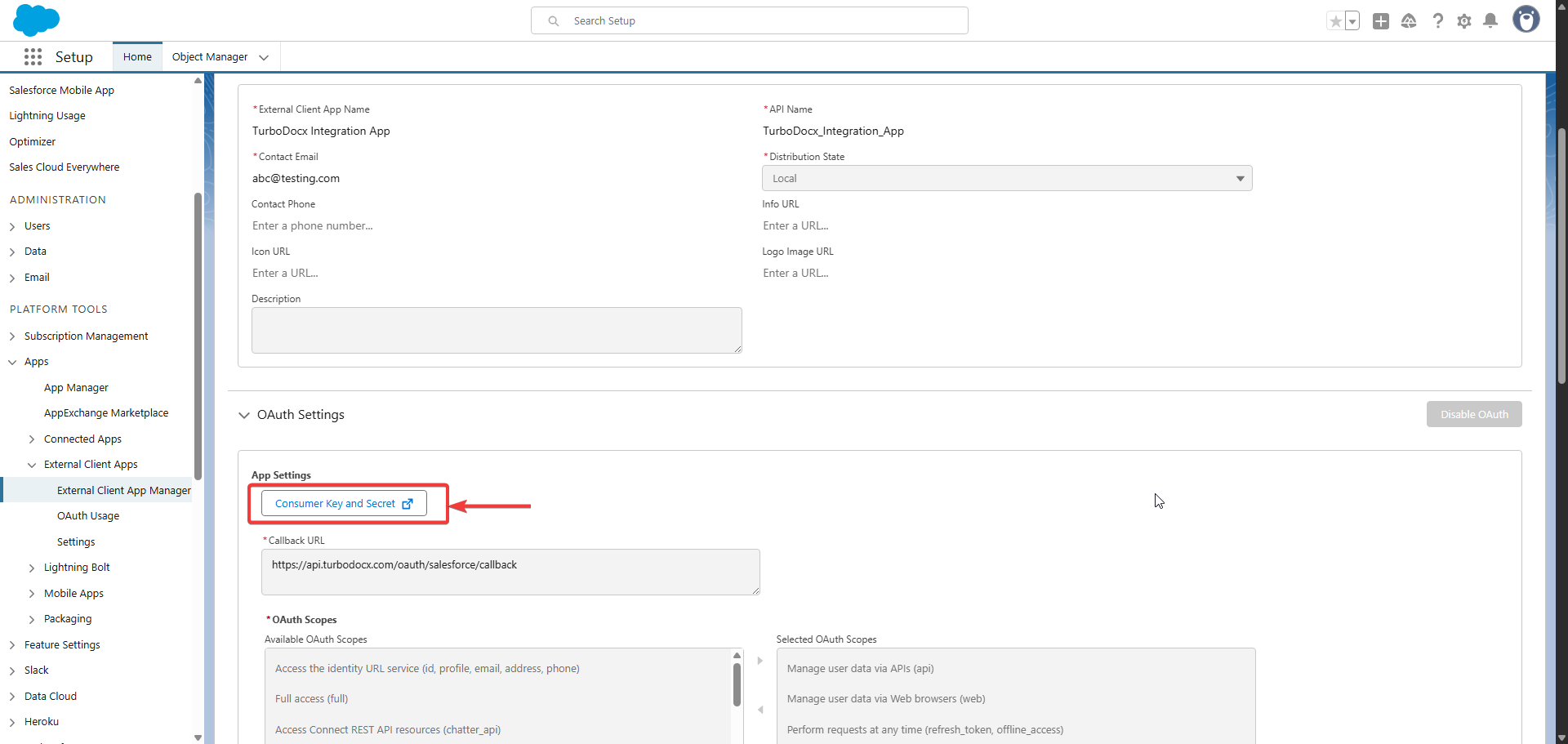Click the Contact Phone field
Image resolution: width=1568 pixels, height=744 pixels.
coord(496,226)
